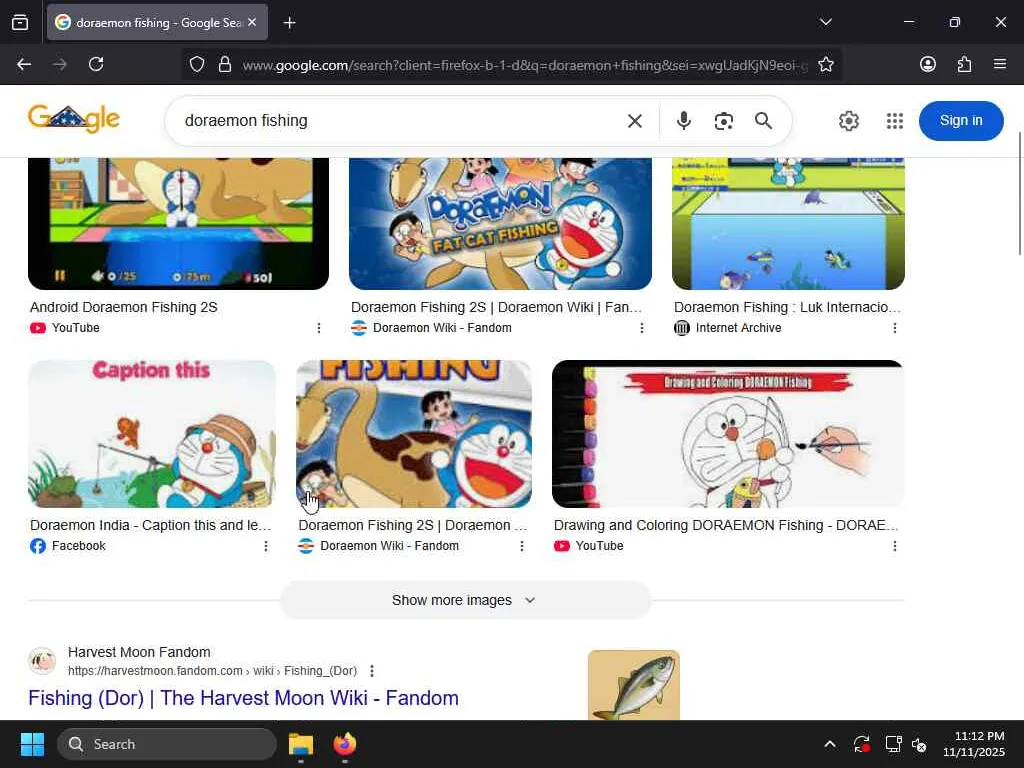The width and height of the screenshot is (1024, 768).
Task: Open the Firefox application menu
Action: pyautogui.click(x=999, y=64)
